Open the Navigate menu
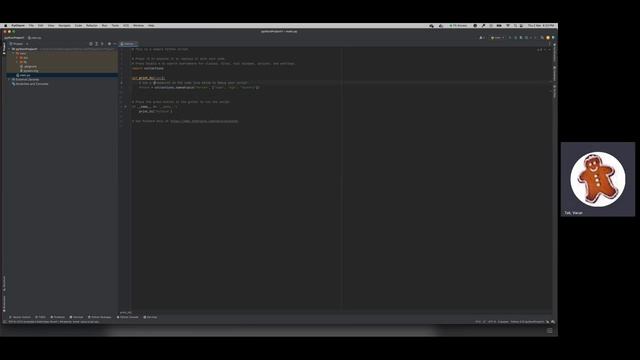The width and height of the screenshot is (640, 360). [64, 25]
